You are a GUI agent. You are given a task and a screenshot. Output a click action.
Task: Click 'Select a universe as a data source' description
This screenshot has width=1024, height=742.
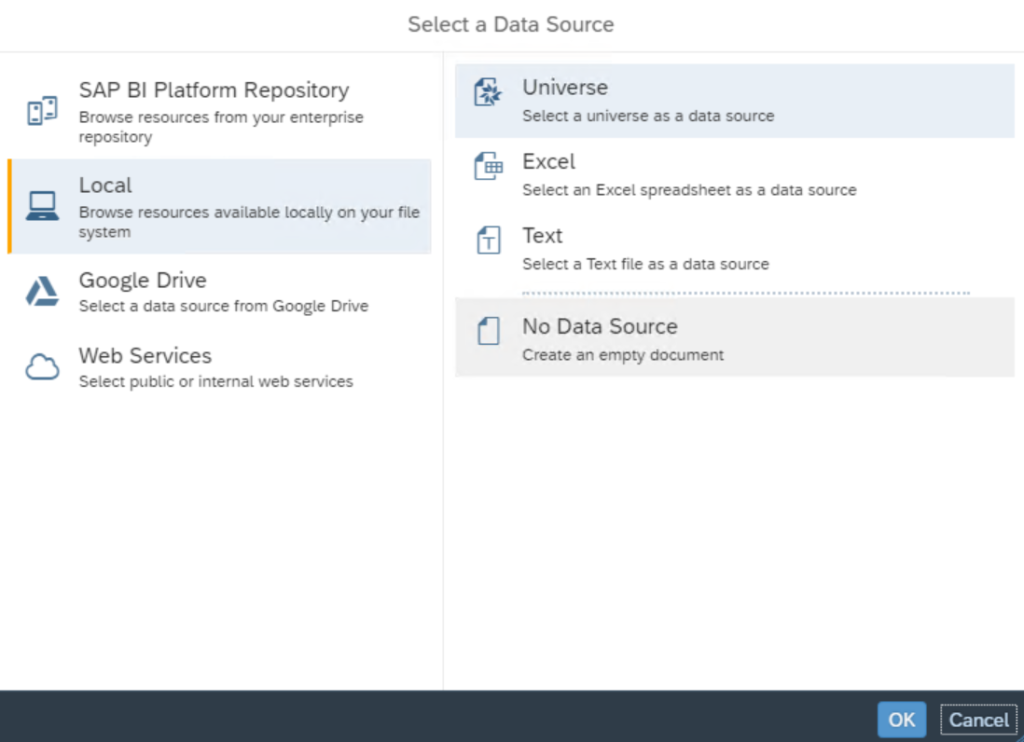point(648,116)
